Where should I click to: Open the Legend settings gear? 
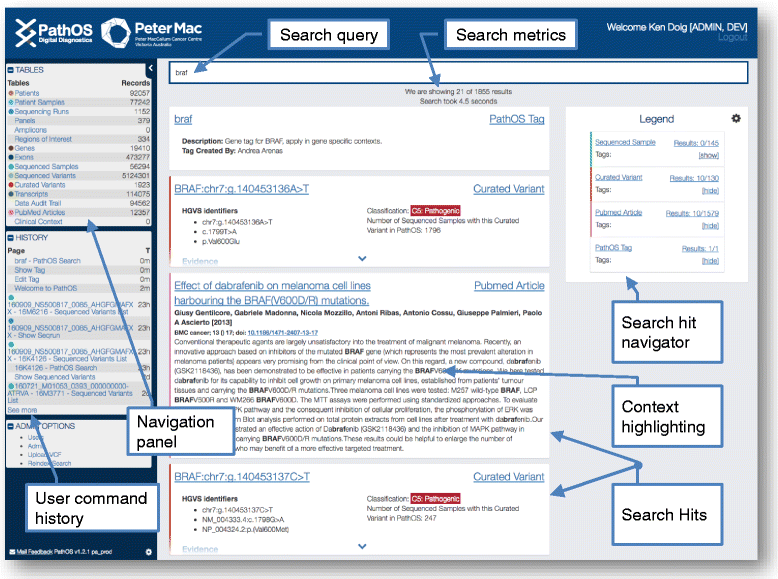click(x=736, y=118)
